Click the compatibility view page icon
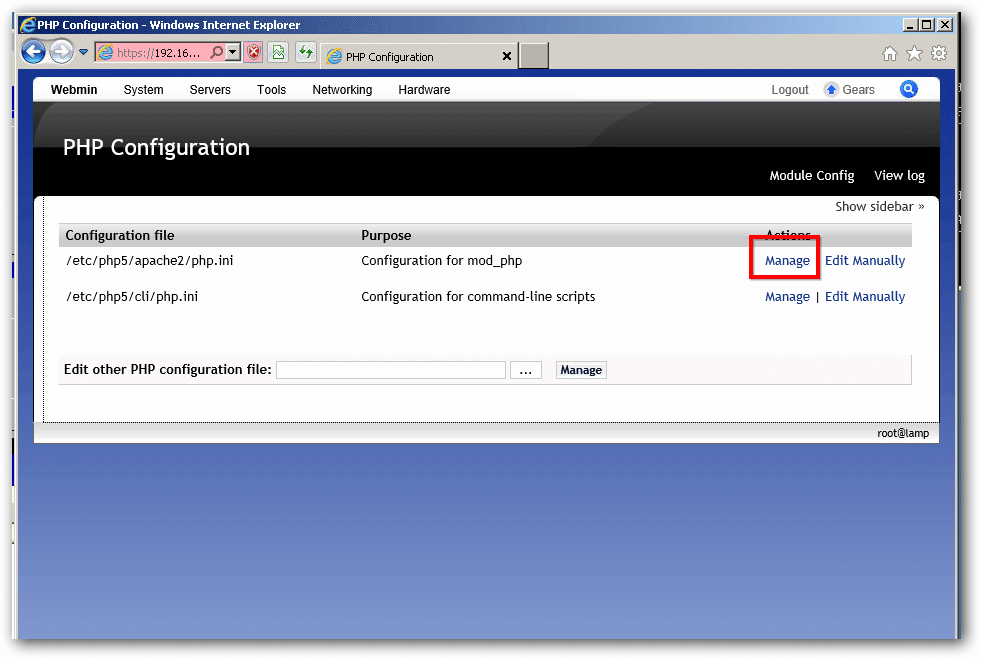 pos(279,53)
